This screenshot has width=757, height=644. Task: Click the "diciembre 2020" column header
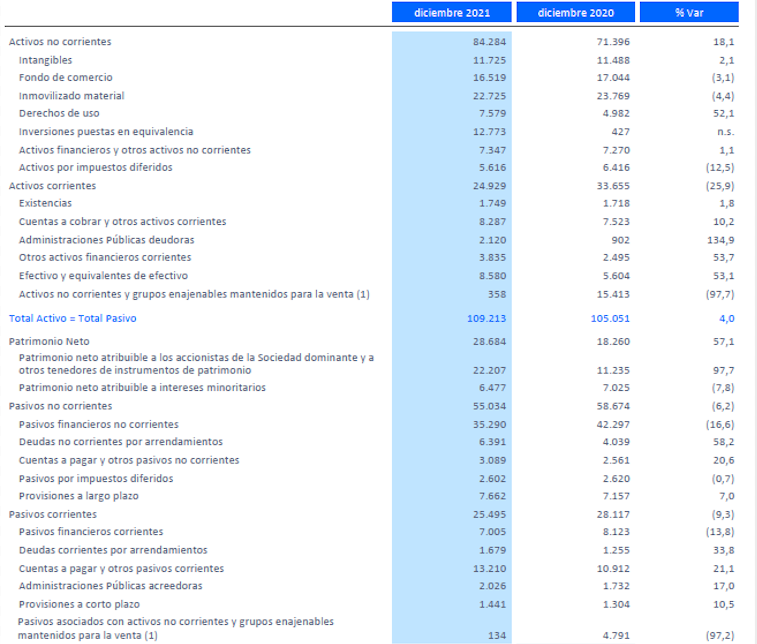(577, 13)
